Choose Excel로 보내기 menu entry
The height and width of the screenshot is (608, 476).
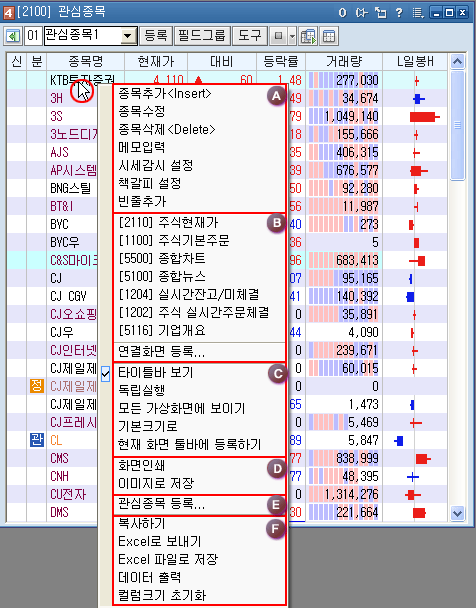(x=160, y=541)
